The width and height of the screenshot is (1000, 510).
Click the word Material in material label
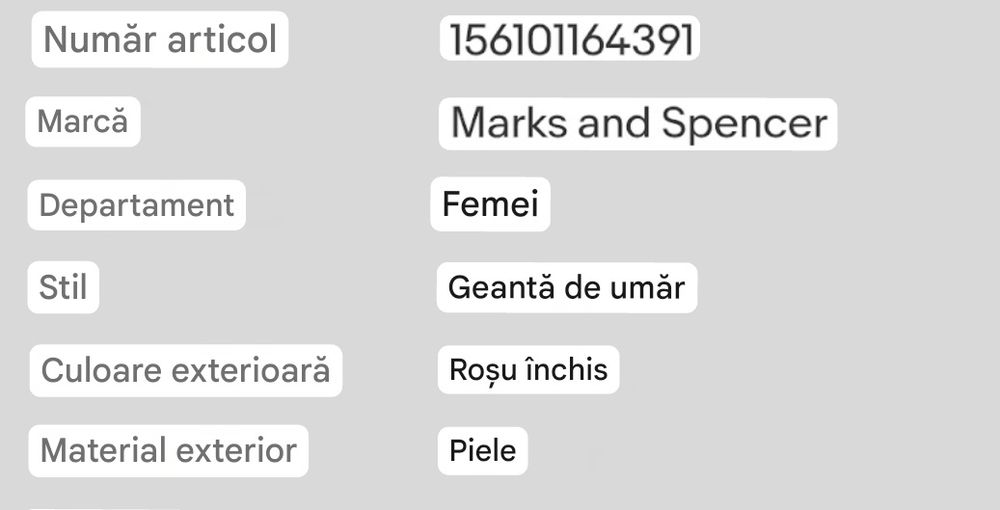(104, 451)
